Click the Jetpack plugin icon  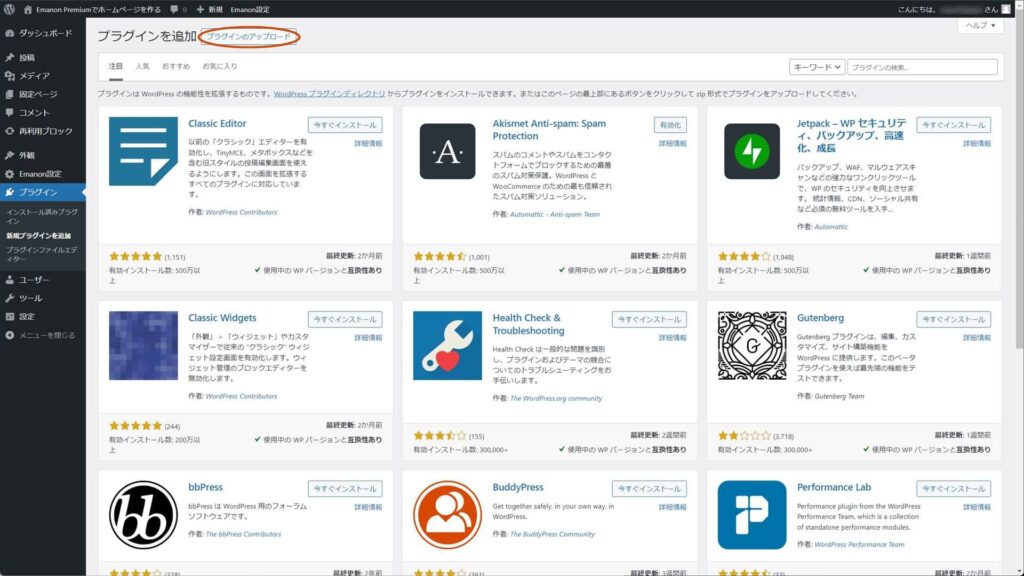(752, 152)
